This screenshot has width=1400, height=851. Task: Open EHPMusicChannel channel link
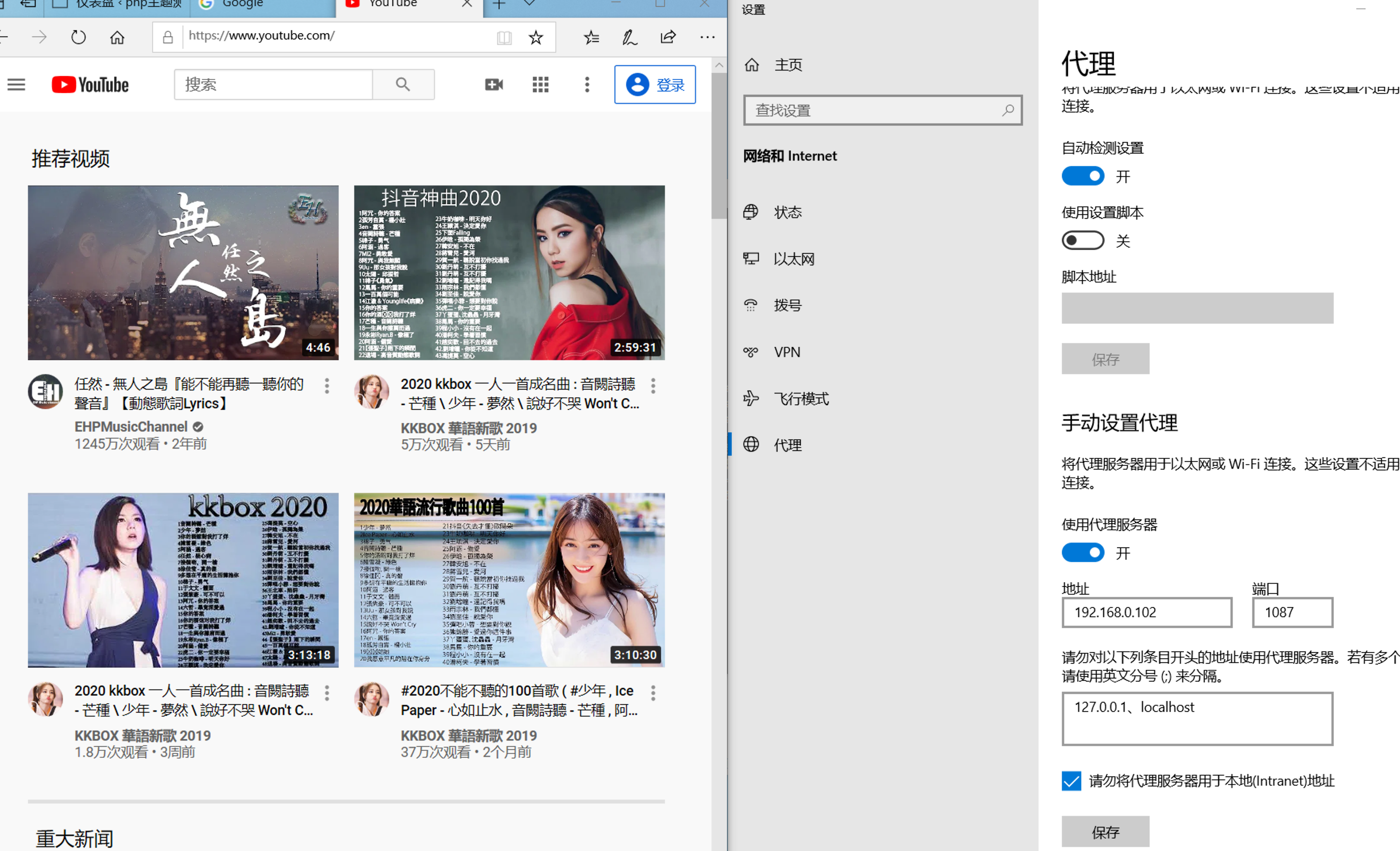(x=131, y=427)
